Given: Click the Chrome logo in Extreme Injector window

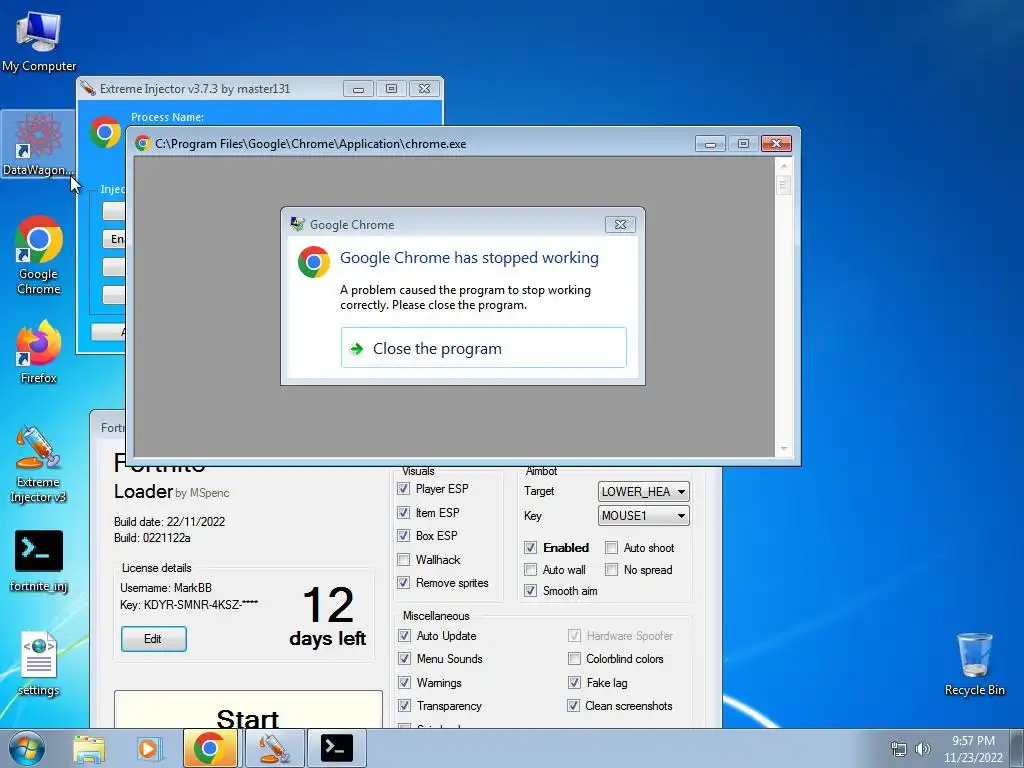Looking at the screenshot, I should click(104, 132).
